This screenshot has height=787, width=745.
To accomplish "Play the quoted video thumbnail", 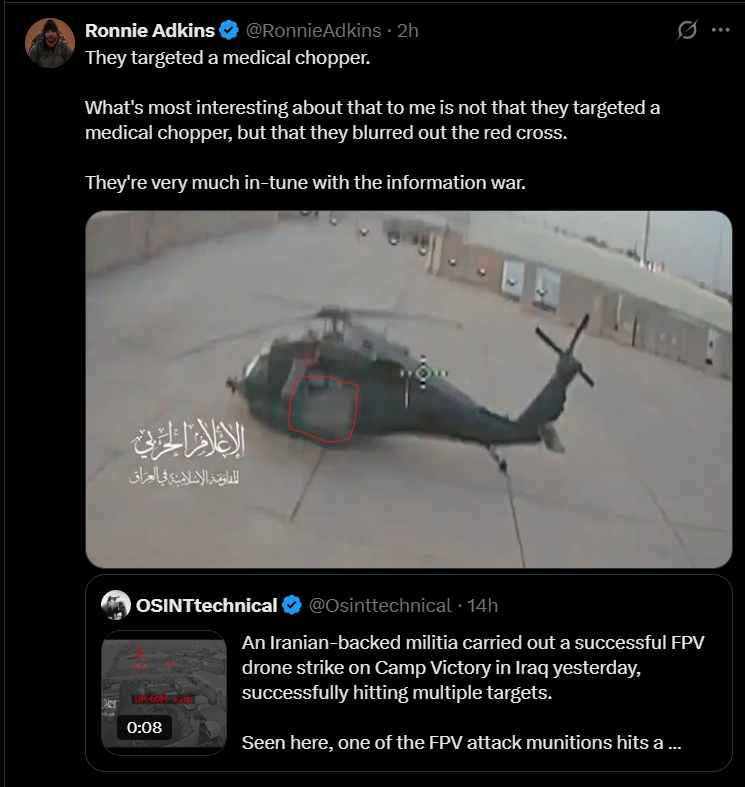I will 164,693.
